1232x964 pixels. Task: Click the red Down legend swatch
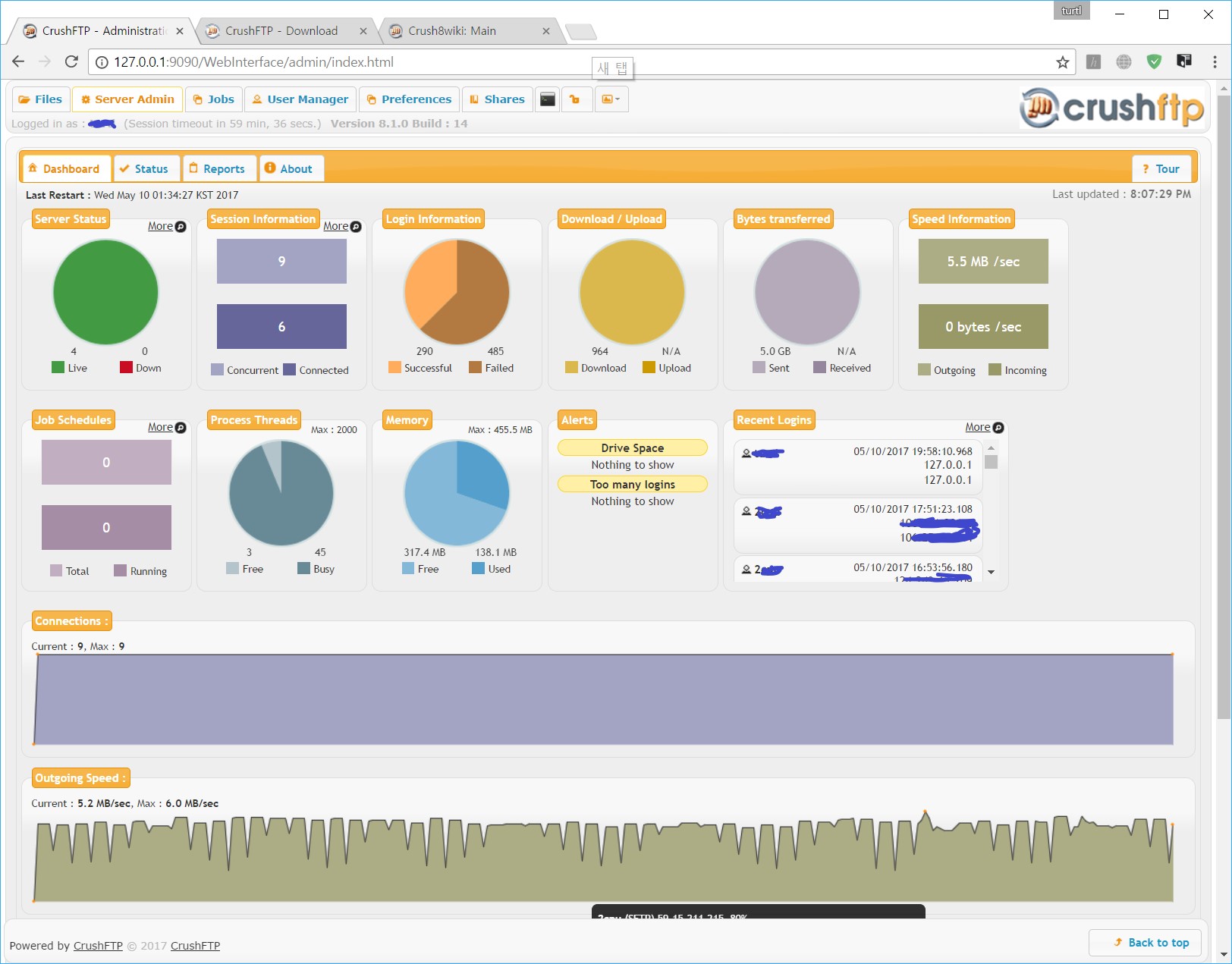pyautogui.click(x=126, y=367)
